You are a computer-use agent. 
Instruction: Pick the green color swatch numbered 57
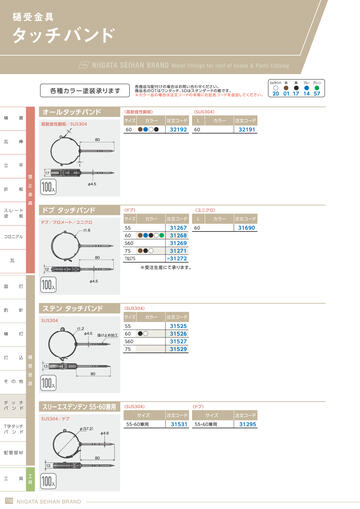pyautogui.click(x=317, y=88)
